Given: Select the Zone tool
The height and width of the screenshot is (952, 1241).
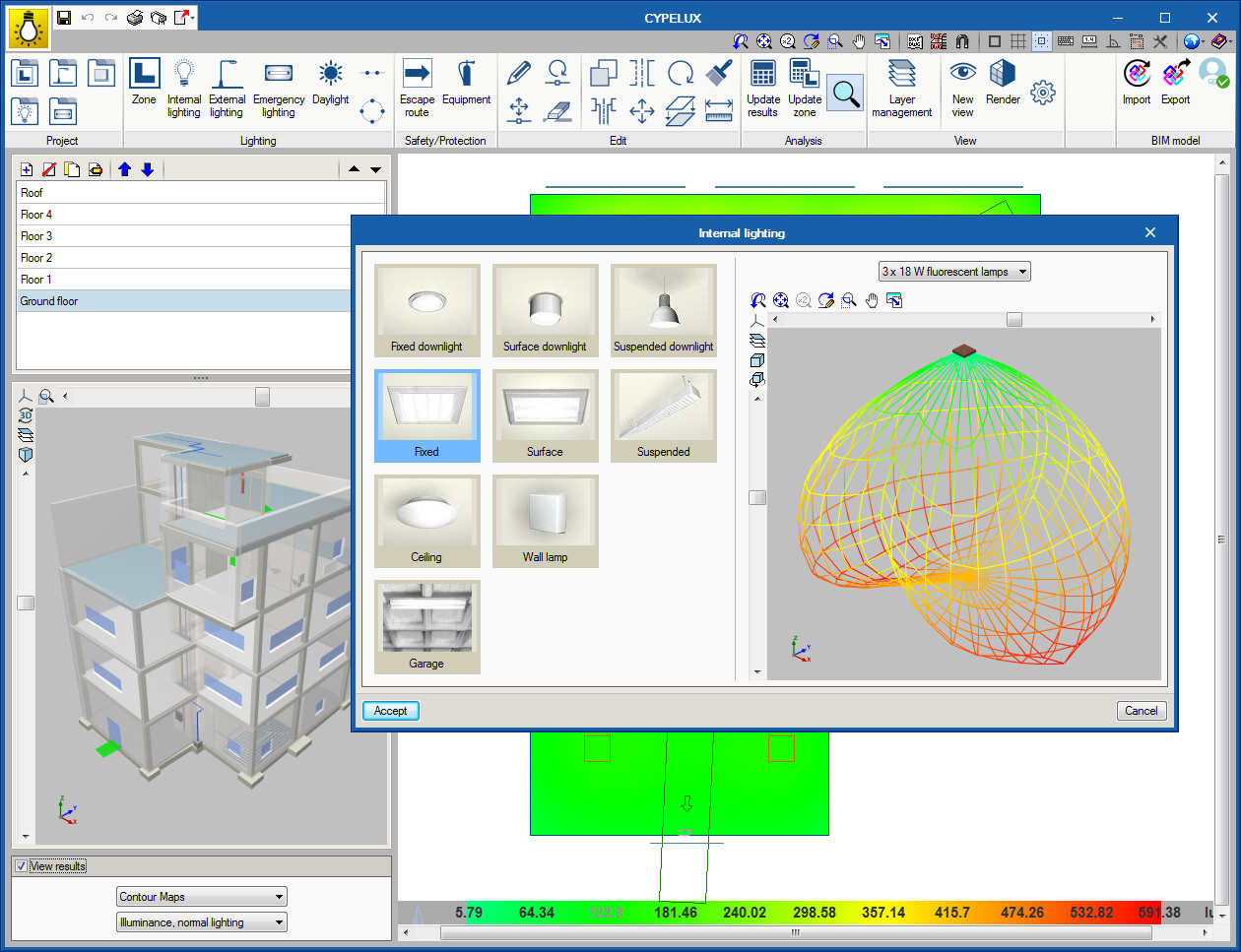Looking at the screenshot, I should click(144, 83).
